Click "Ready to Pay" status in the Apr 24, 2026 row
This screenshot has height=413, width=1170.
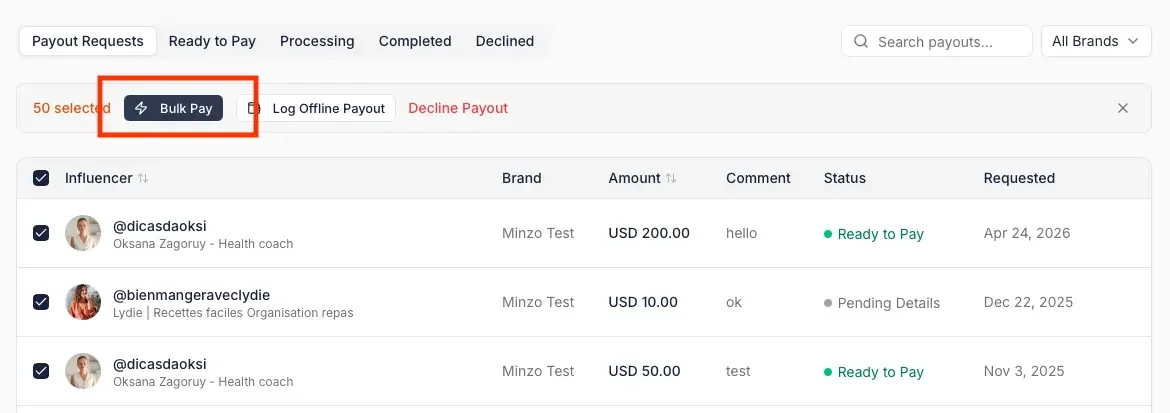coord(874,234)
